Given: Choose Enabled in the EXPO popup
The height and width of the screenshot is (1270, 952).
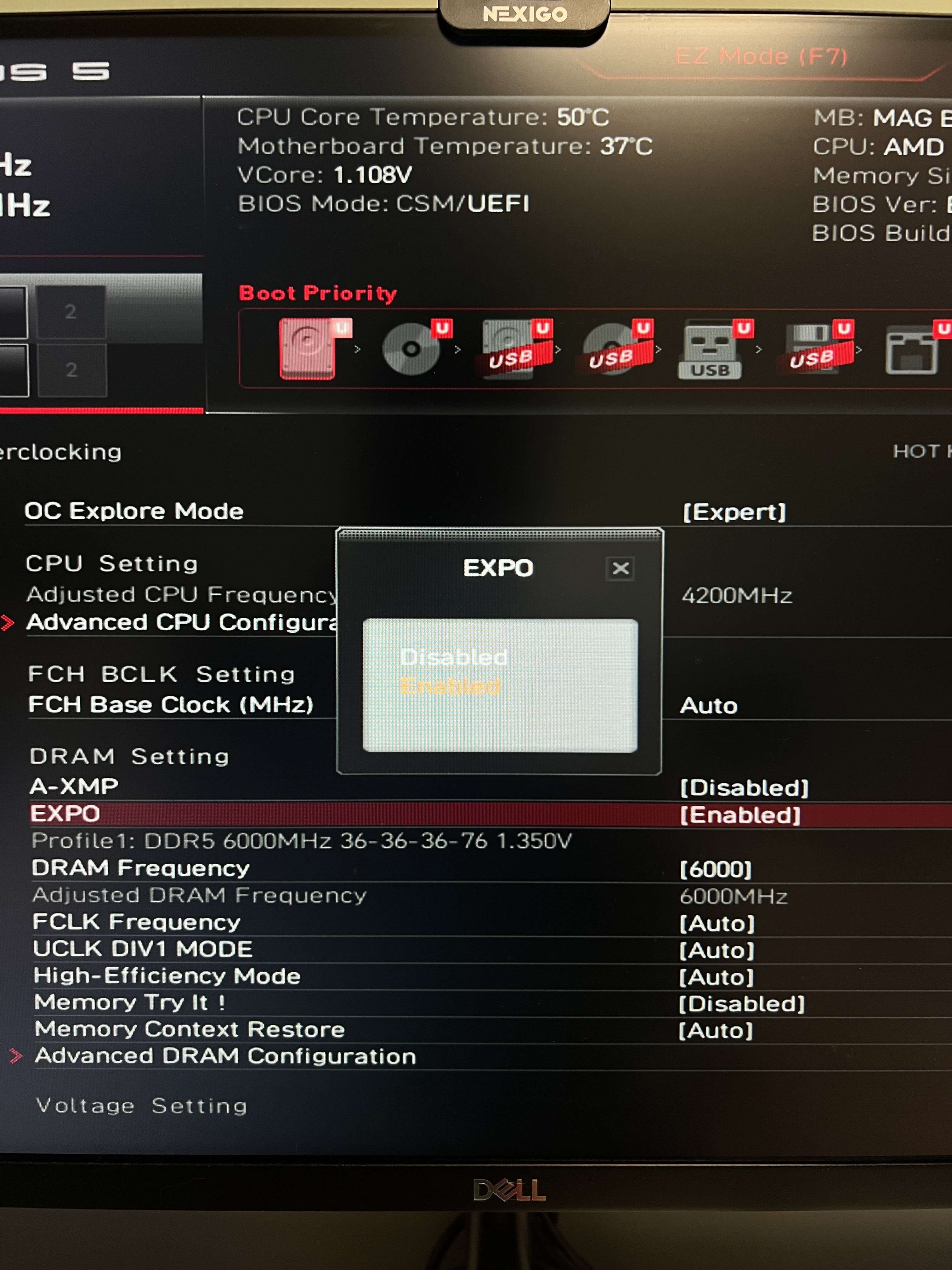Looking at the screenshot, I should 450,686.
